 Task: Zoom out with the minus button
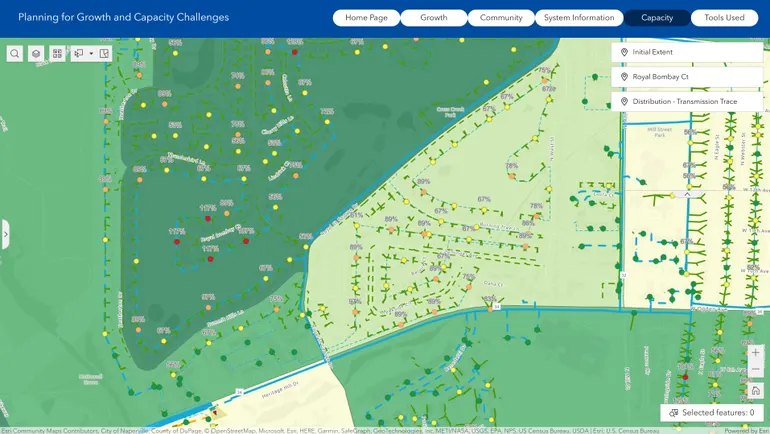coord(755,369)
